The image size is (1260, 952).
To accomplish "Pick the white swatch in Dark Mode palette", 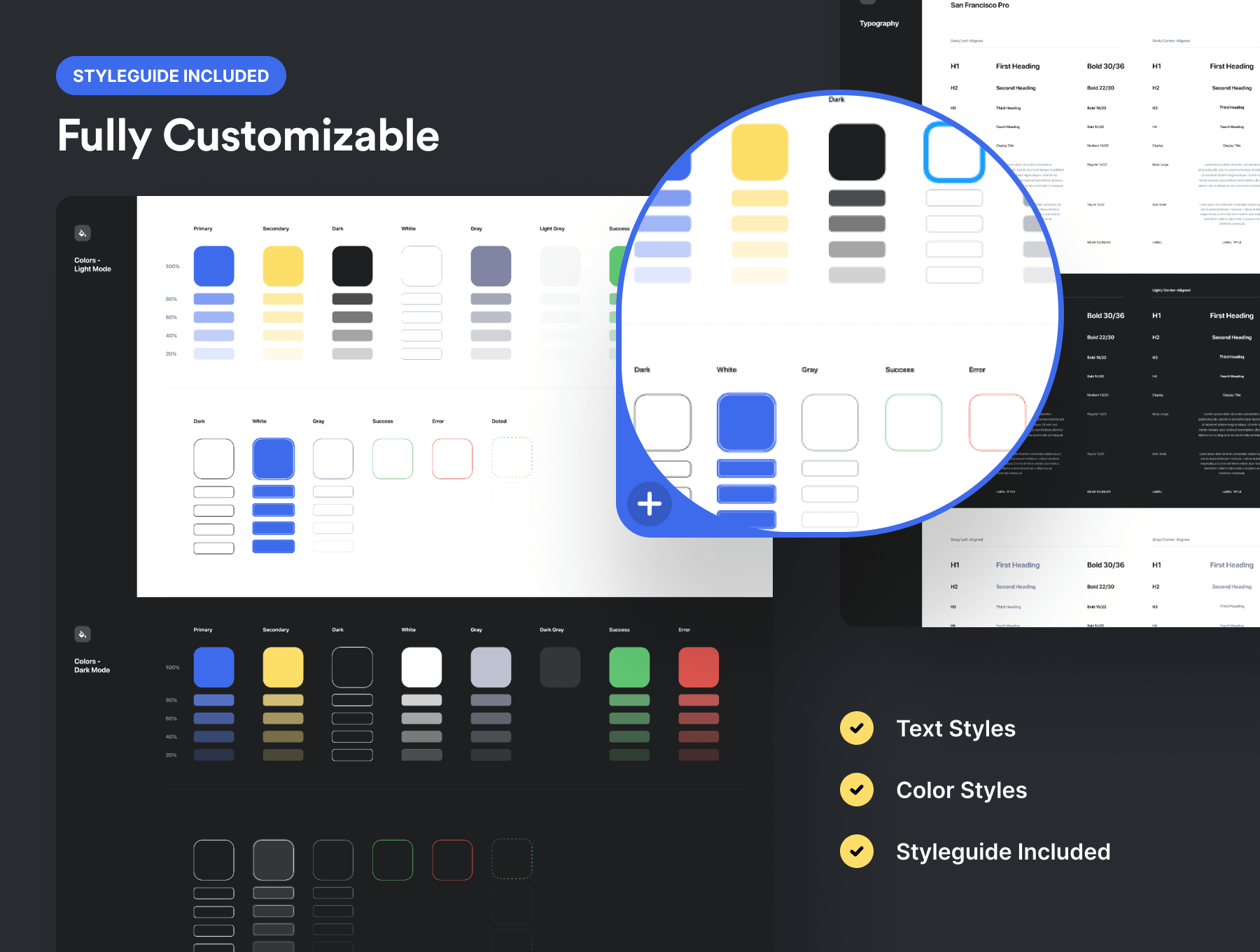I will click(421, 667).
